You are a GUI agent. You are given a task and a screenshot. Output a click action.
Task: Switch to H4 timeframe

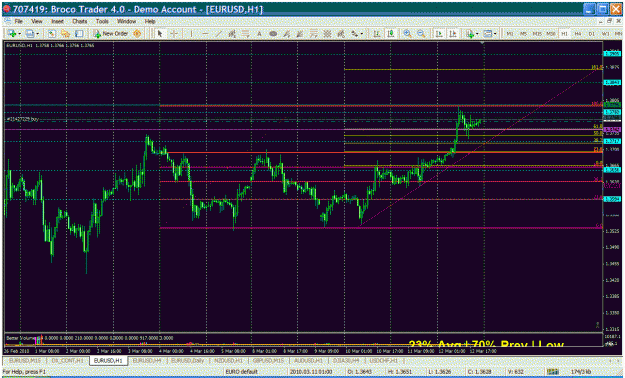click(578, 34)
